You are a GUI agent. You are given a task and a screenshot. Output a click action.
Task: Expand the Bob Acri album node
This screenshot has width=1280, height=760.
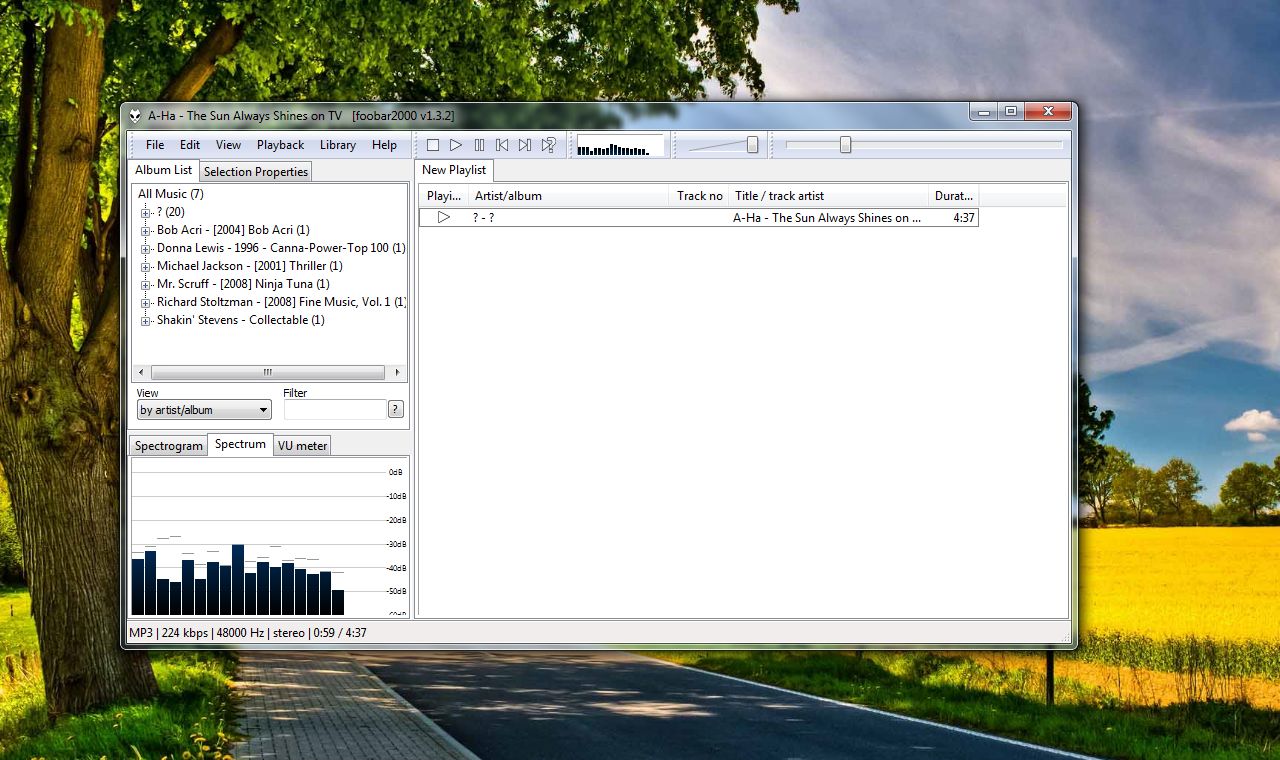[x=146, y=230]
